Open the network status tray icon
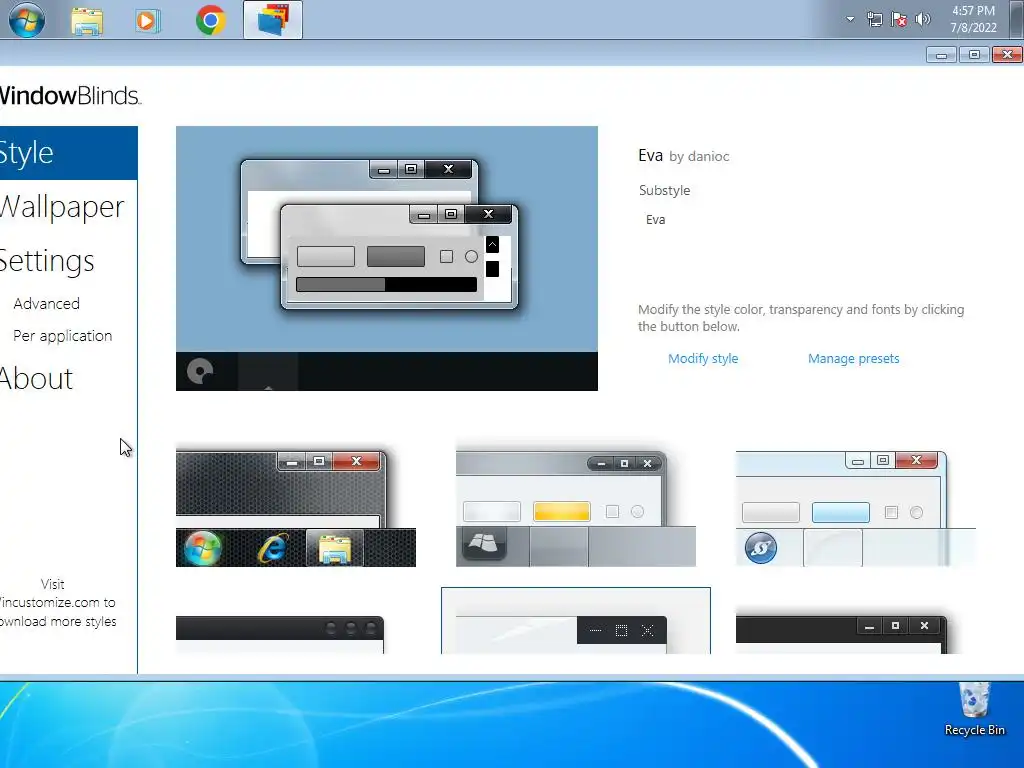Screen dimensions: 1024x768 click(874, 19)
